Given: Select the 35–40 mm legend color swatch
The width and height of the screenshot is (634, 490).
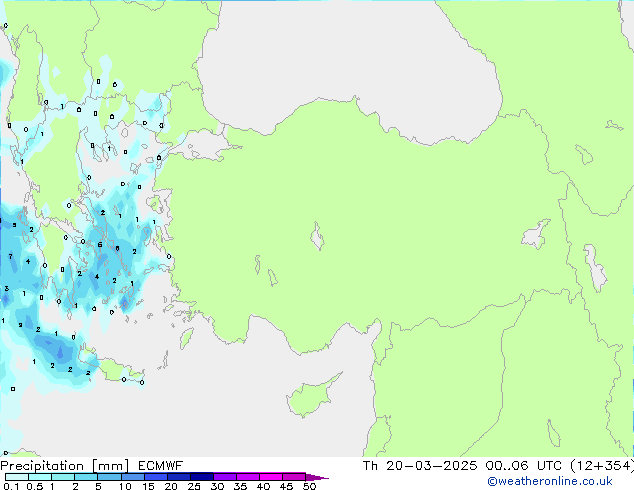Looking at the screenshot, I should point(247,477).
